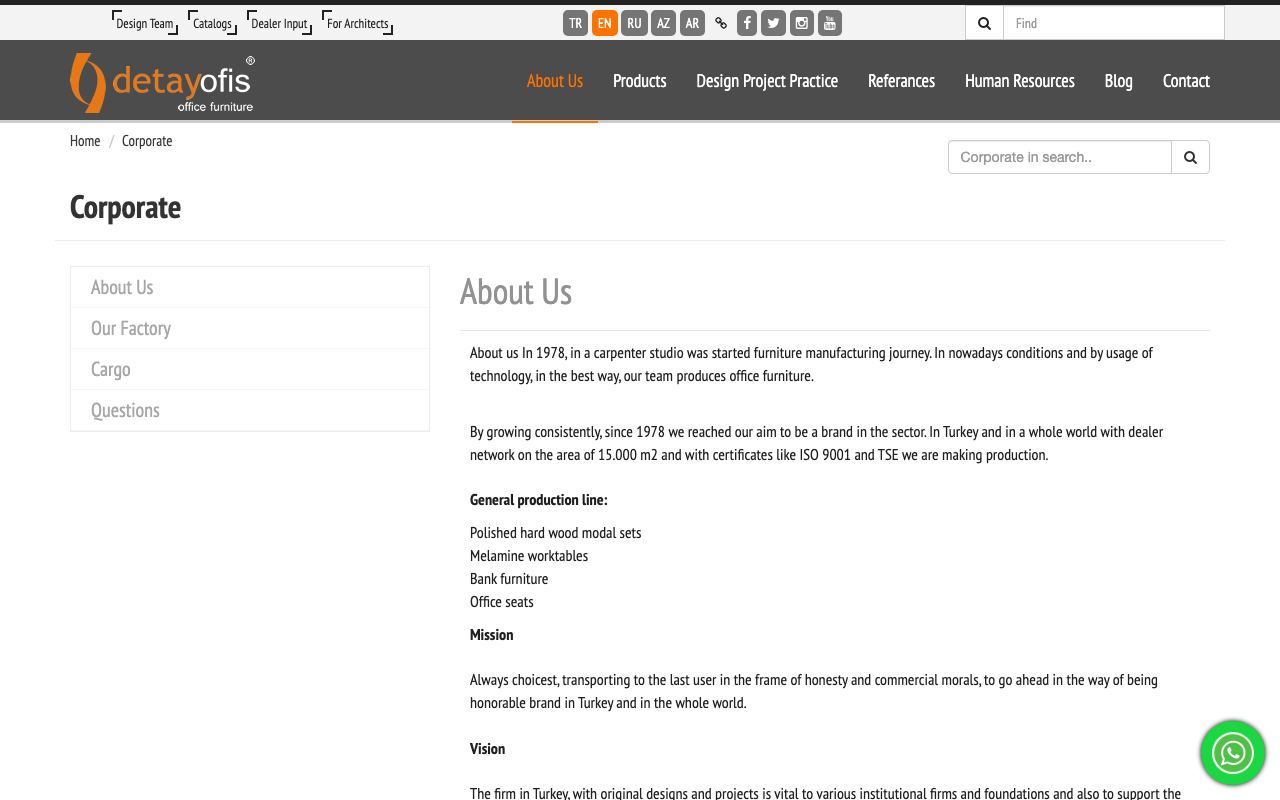Open the YouTube social icon

(830, 23)
